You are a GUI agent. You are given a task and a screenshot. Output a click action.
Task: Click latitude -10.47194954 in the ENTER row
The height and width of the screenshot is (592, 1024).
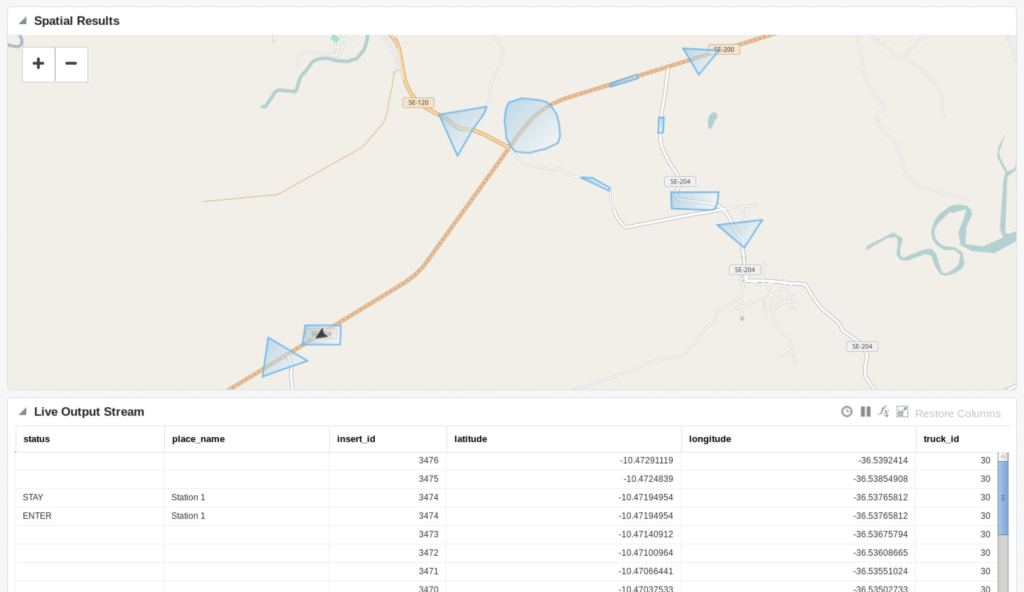click(x=646, y=516)
